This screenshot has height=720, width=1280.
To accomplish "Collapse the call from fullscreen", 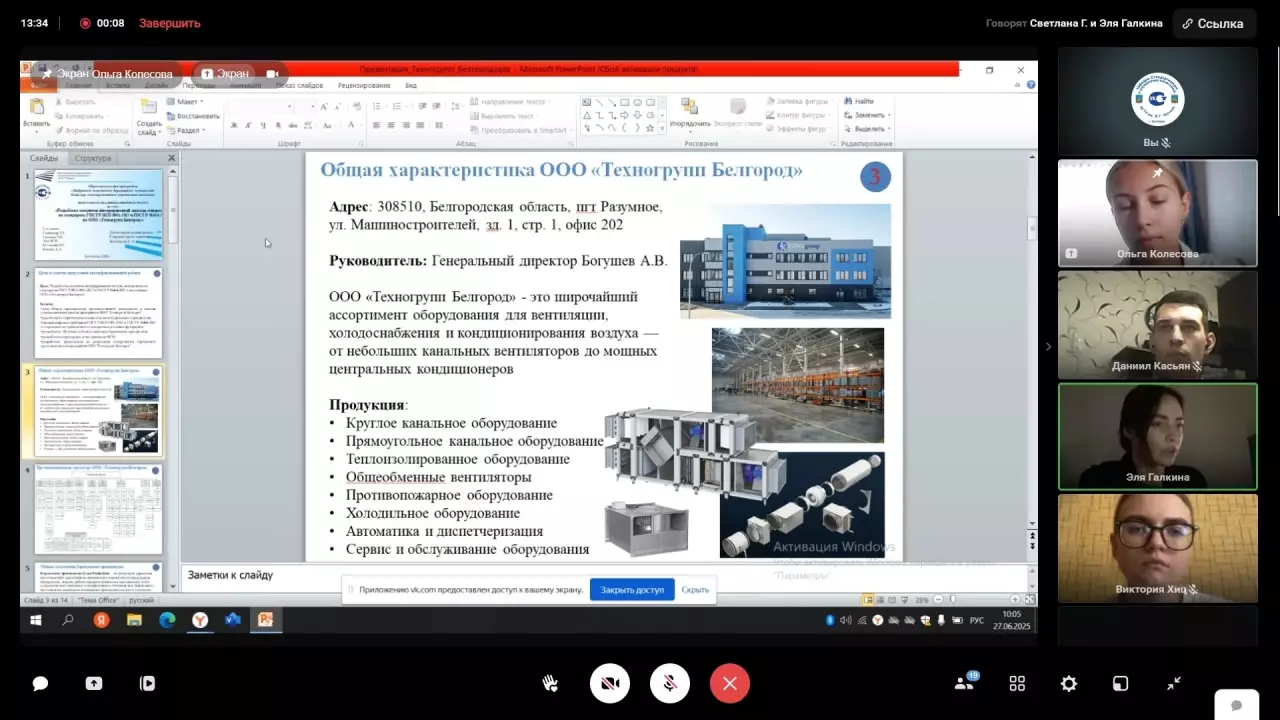I will tap(1174, 684).
